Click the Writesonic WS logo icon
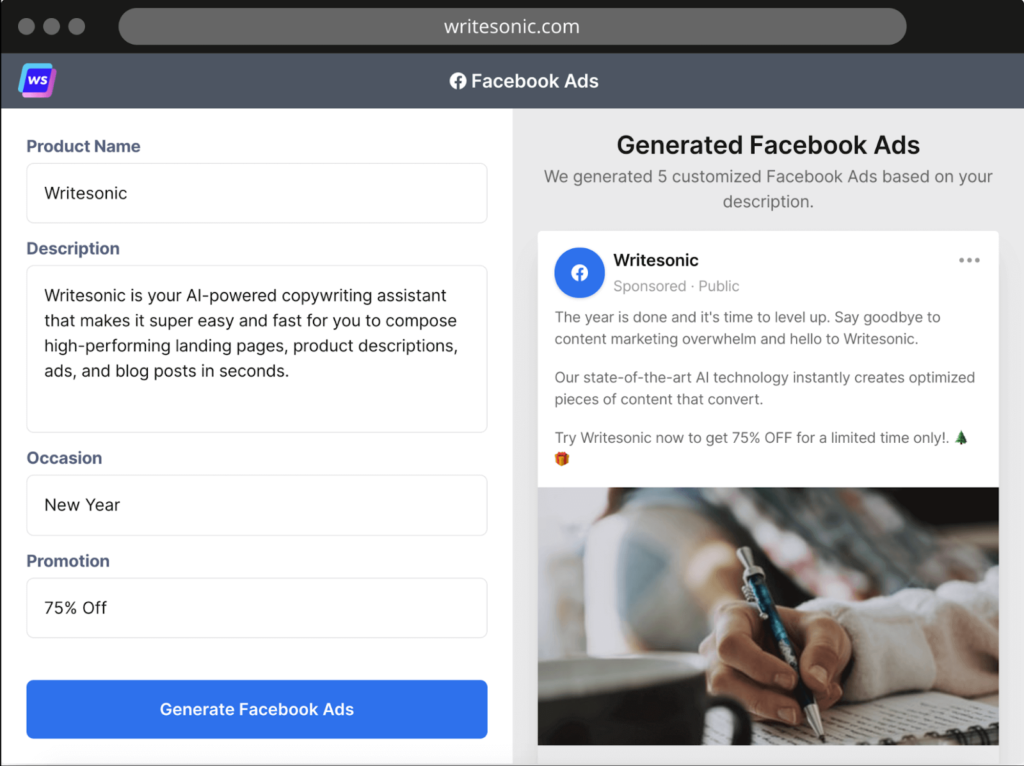 37,80
